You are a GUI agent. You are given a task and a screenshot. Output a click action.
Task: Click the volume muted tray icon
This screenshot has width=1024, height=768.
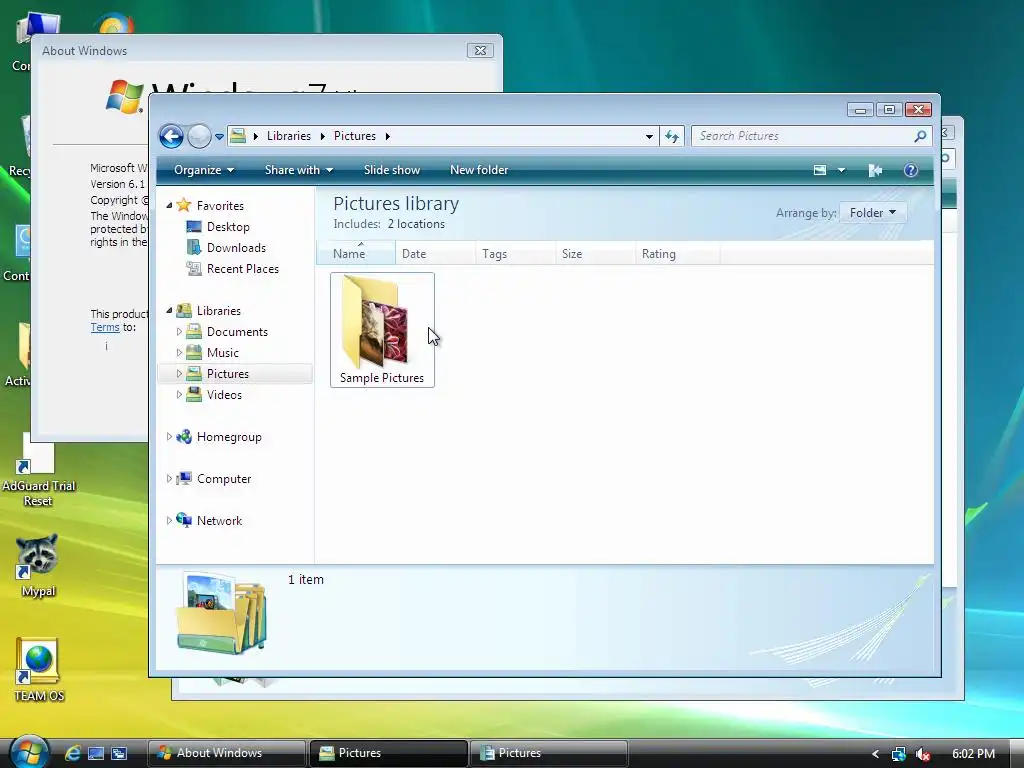[922, 754]
